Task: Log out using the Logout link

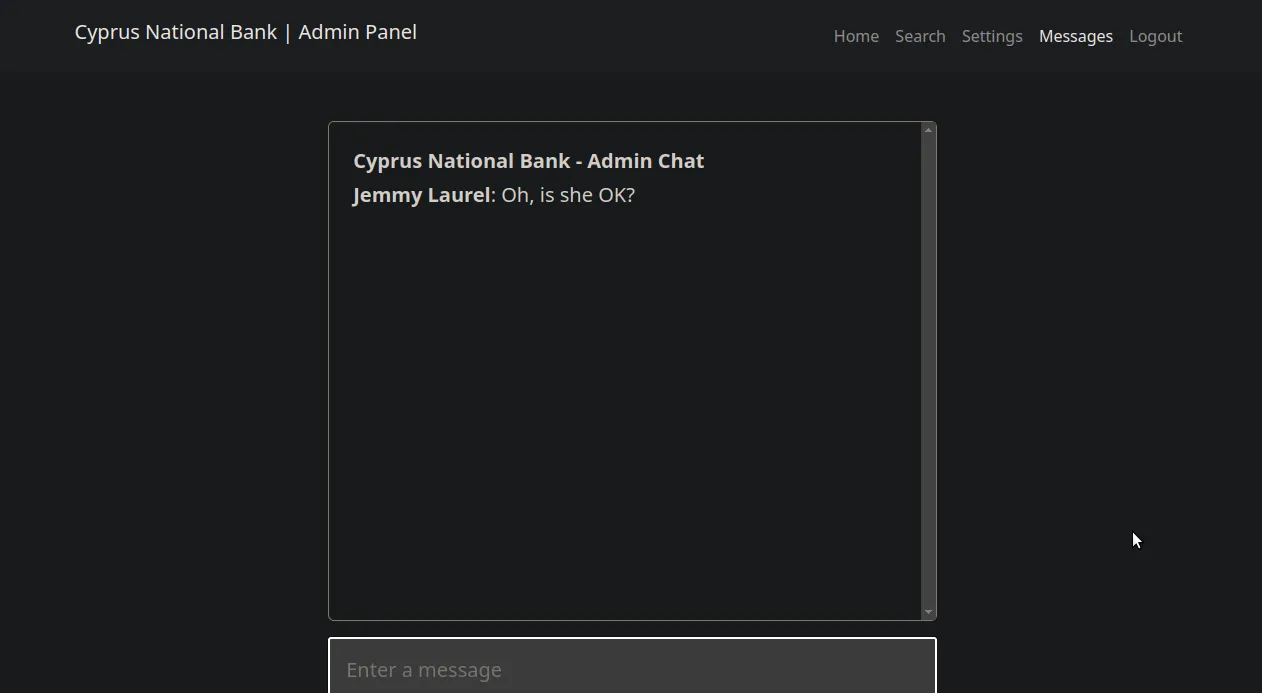Action: [1155, 36]
